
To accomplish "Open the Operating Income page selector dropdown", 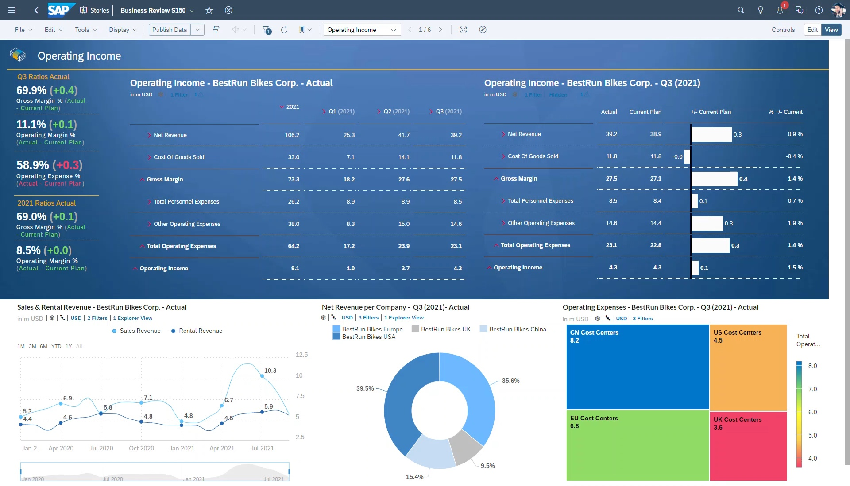I will (x=362, y=30).
